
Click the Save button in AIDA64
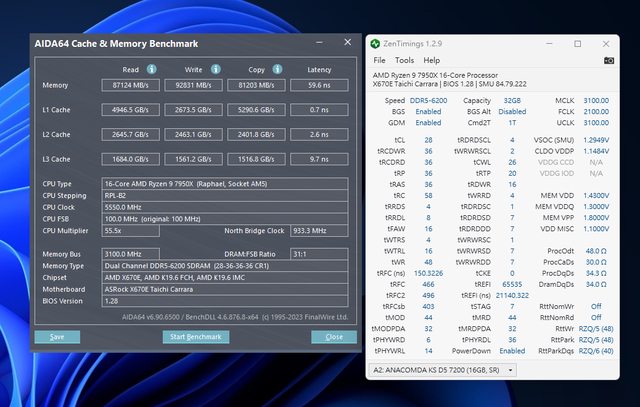pyautogui.click(x=57, y=337)
